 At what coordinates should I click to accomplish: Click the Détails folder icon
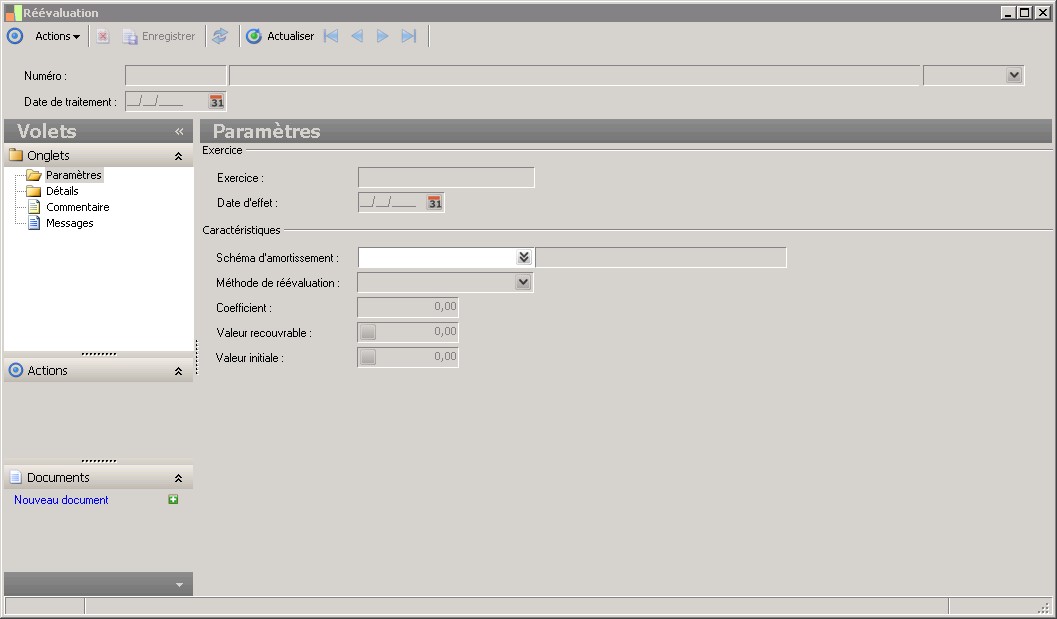pos(34,191)
